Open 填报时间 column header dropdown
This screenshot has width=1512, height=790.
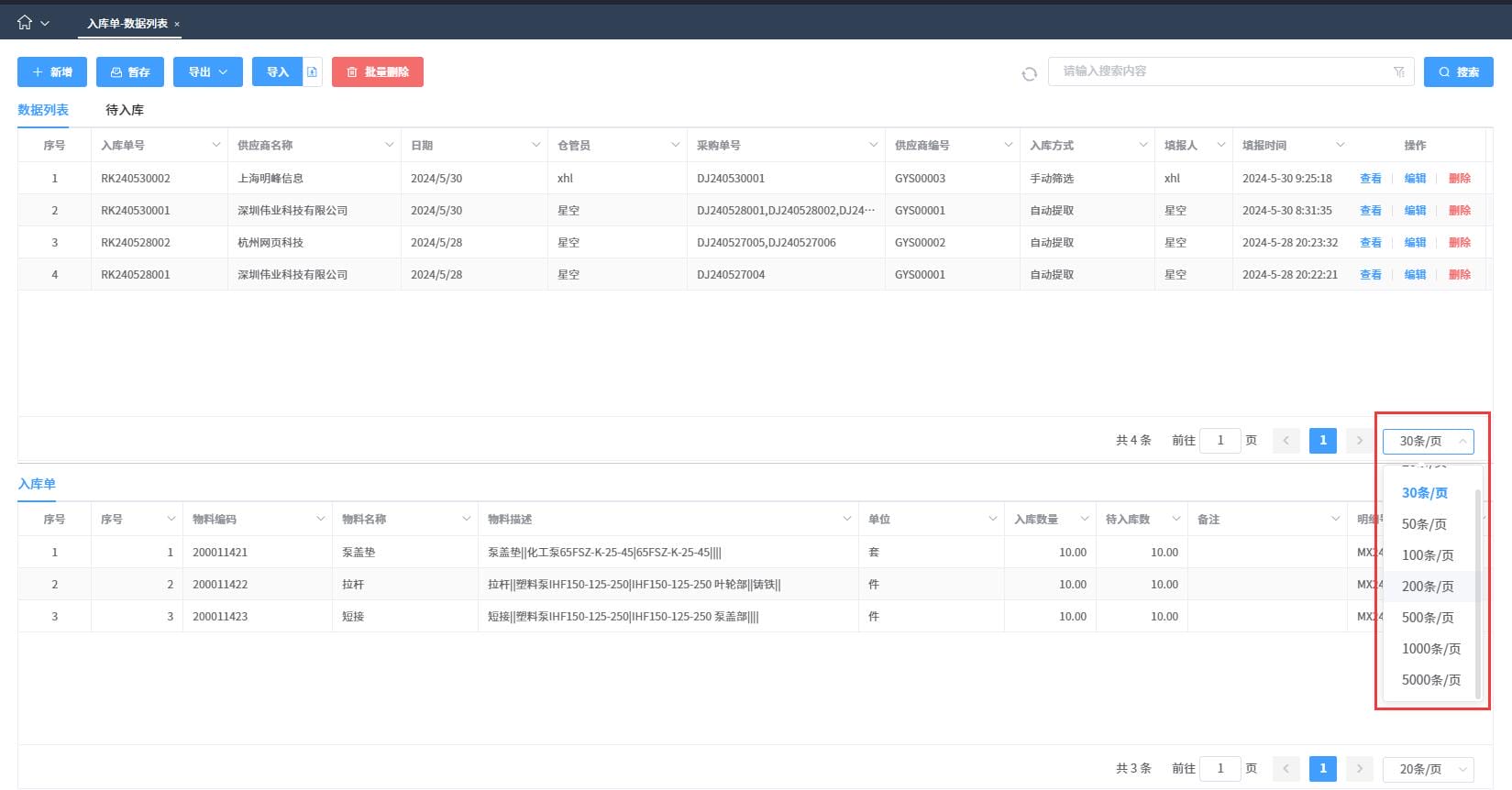1341,145
